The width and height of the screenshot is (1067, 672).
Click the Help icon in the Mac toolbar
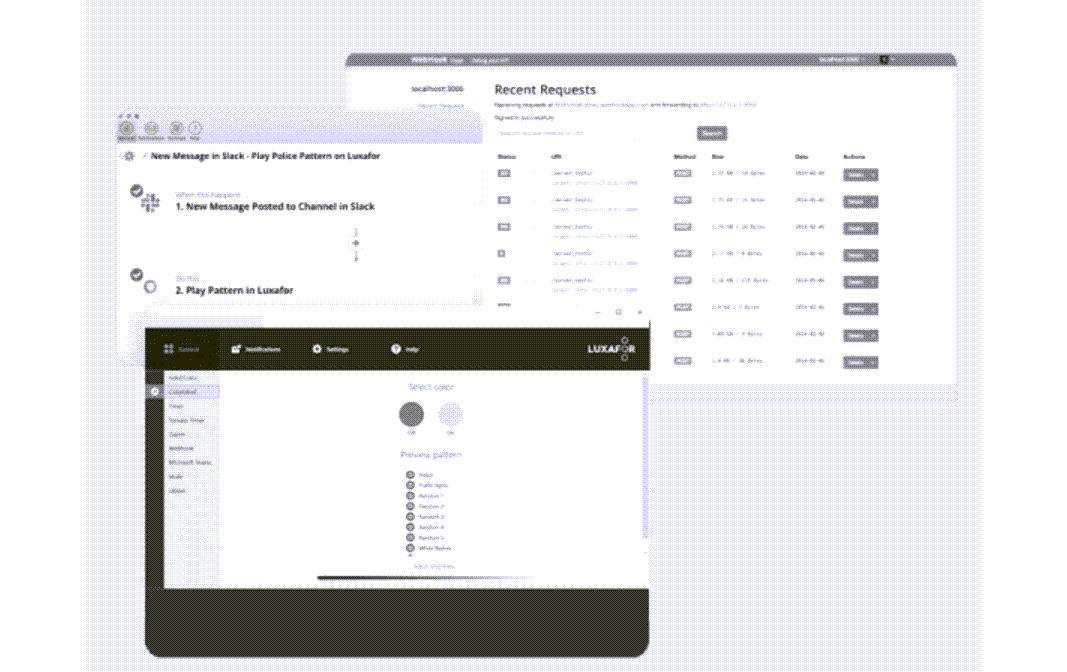coord(195,129)
